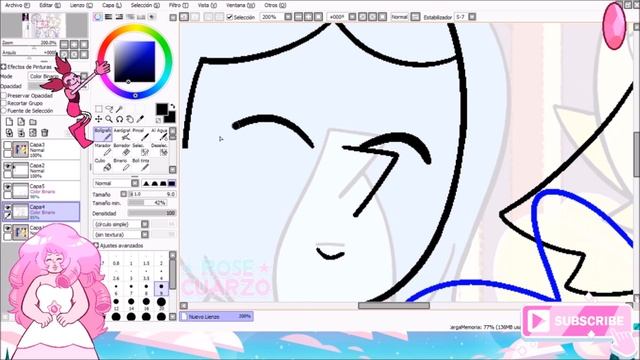Select the Bol tinta ink pen tool
This screenshot has height=360, width=640.
(x=140, y=165)
